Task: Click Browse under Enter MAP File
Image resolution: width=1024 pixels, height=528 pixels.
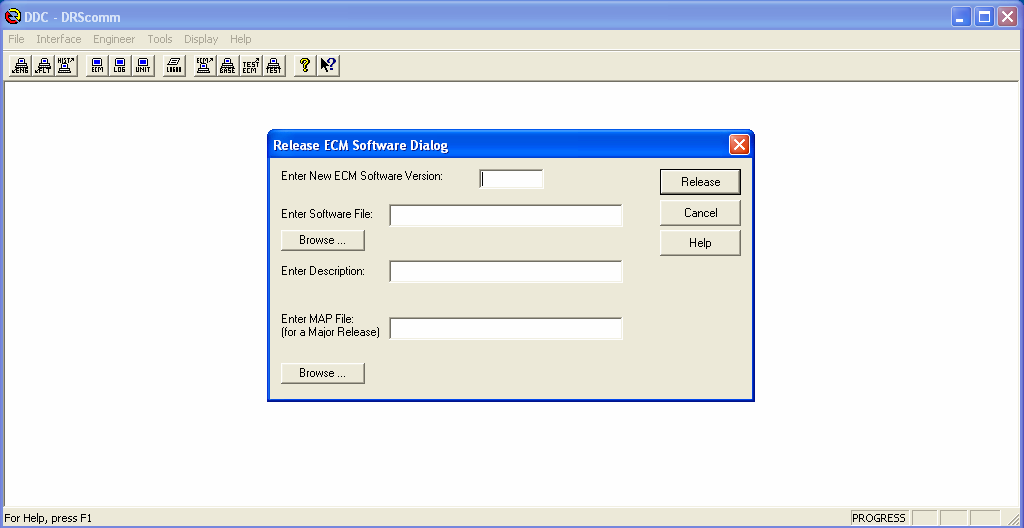Action: point(323,373)
